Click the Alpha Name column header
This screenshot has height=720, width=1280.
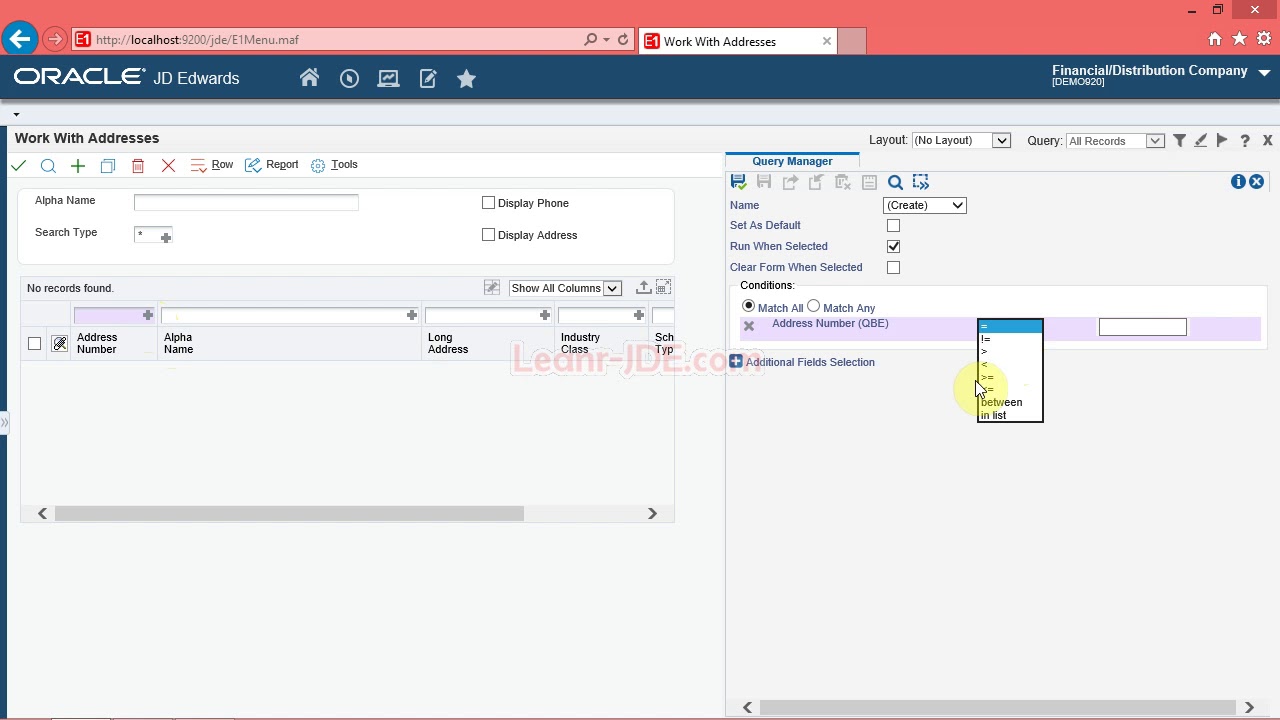pyautogui.click(x=178, y=343)
